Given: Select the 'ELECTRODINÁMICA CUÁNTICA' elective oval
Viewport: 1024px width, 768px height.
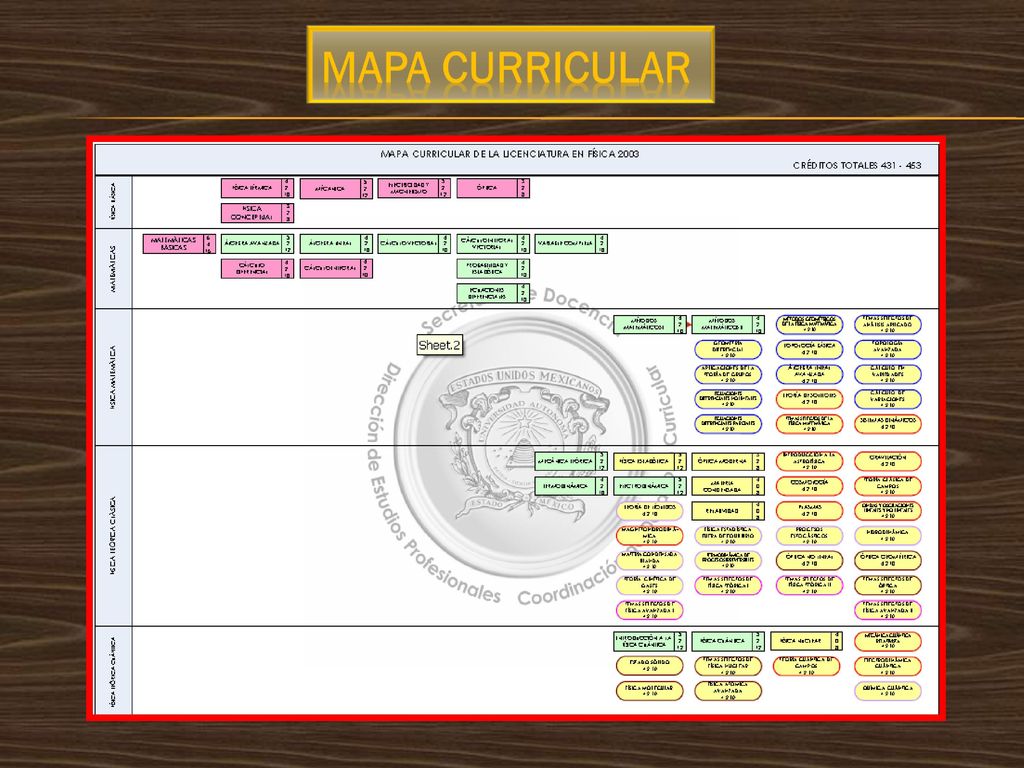Looking at the screenshot, I should [x=888, y=666].
